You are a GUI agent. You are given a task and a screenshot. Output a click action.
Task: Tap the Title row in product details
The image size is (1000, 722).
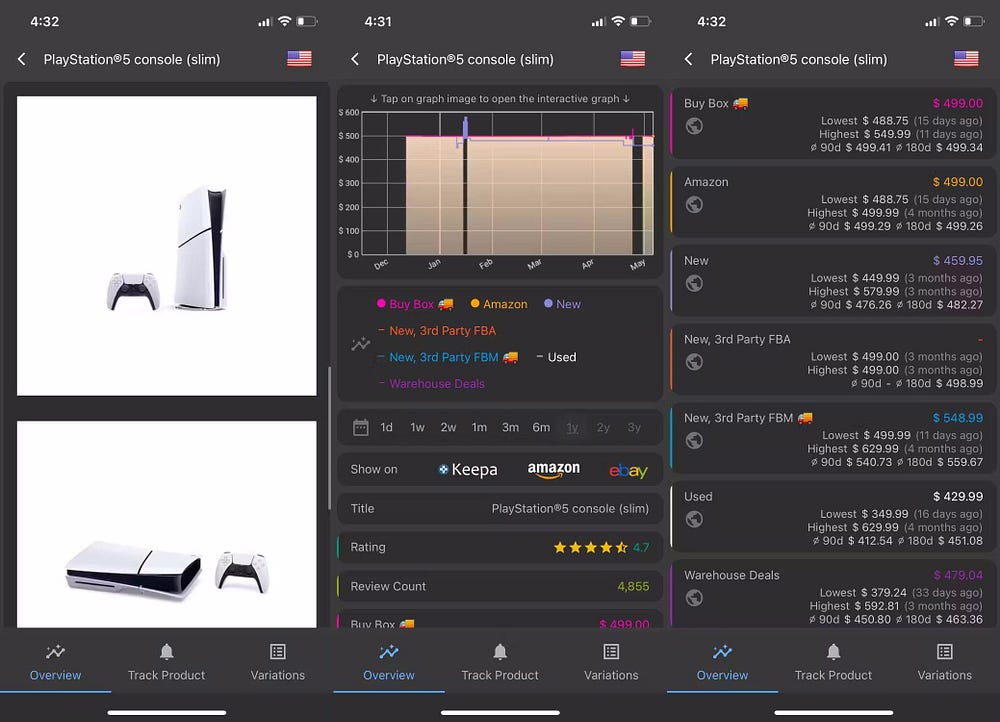[499, 508]
